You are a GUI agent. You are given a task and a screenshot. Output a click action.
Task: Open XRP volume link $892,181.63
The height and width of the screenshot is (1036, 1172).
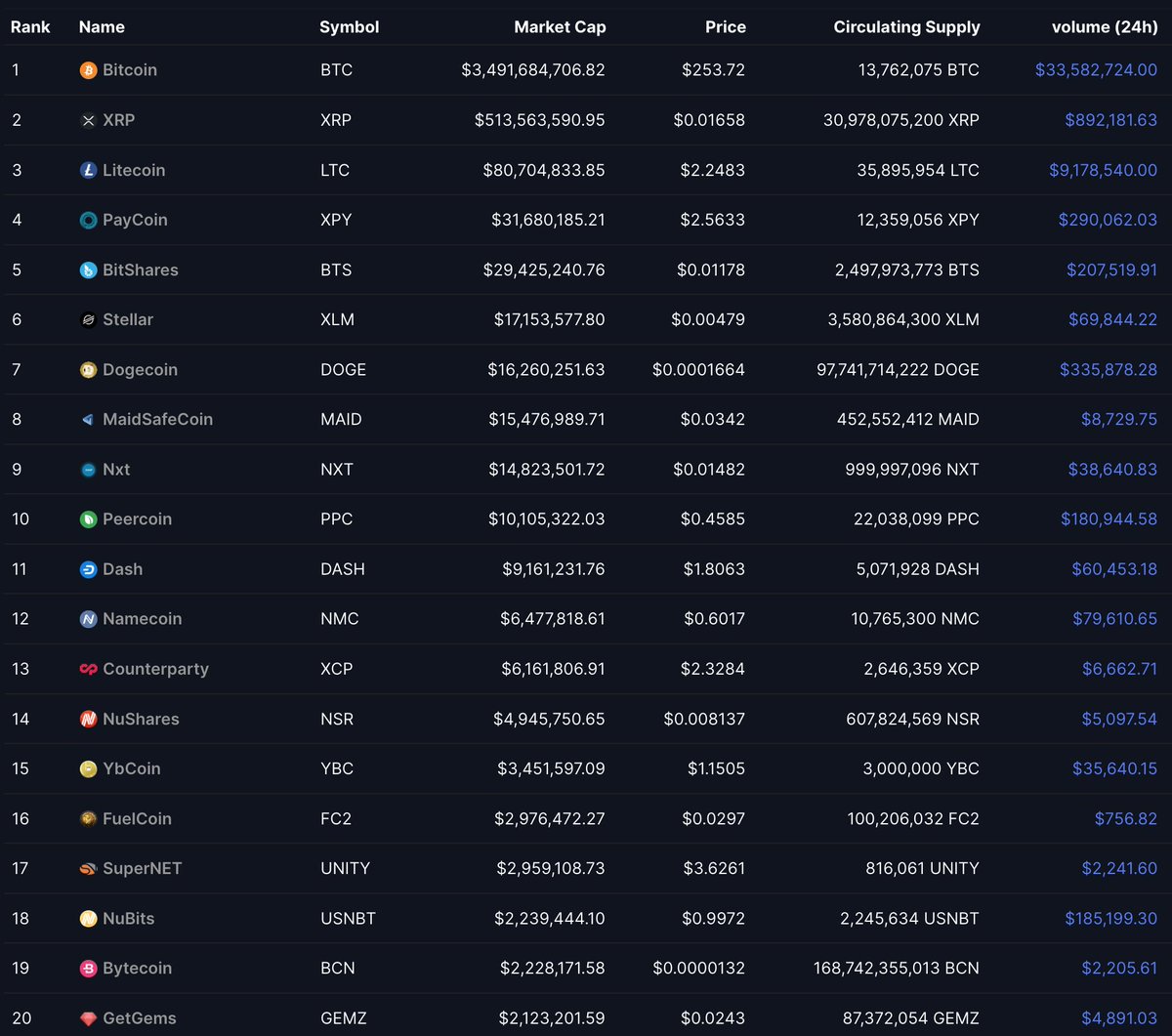[1111, 120]
